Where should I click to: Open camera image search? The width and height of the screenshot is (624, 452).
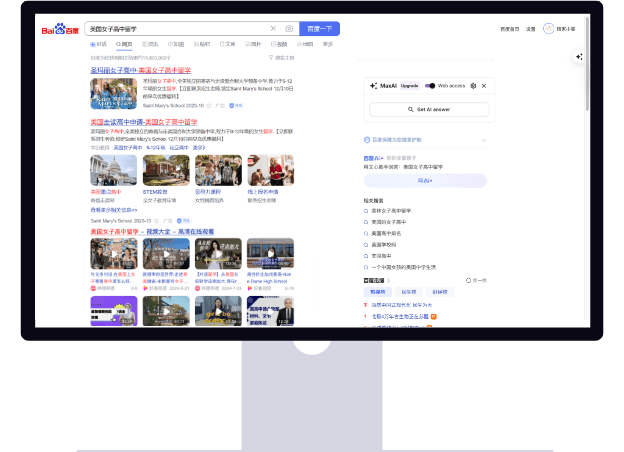[289, 29]
